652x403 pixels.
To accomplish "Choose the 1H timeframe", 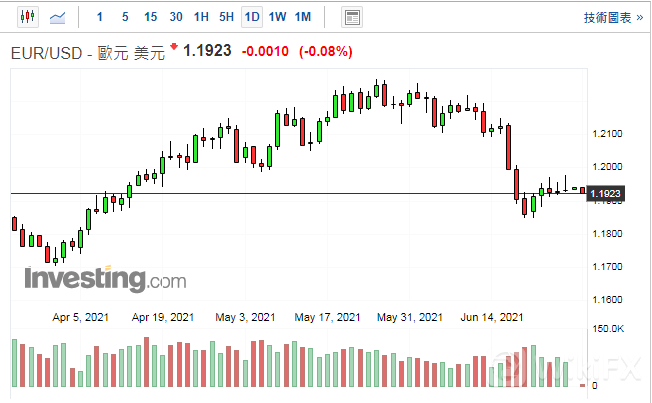I will (x=201, y=17).
